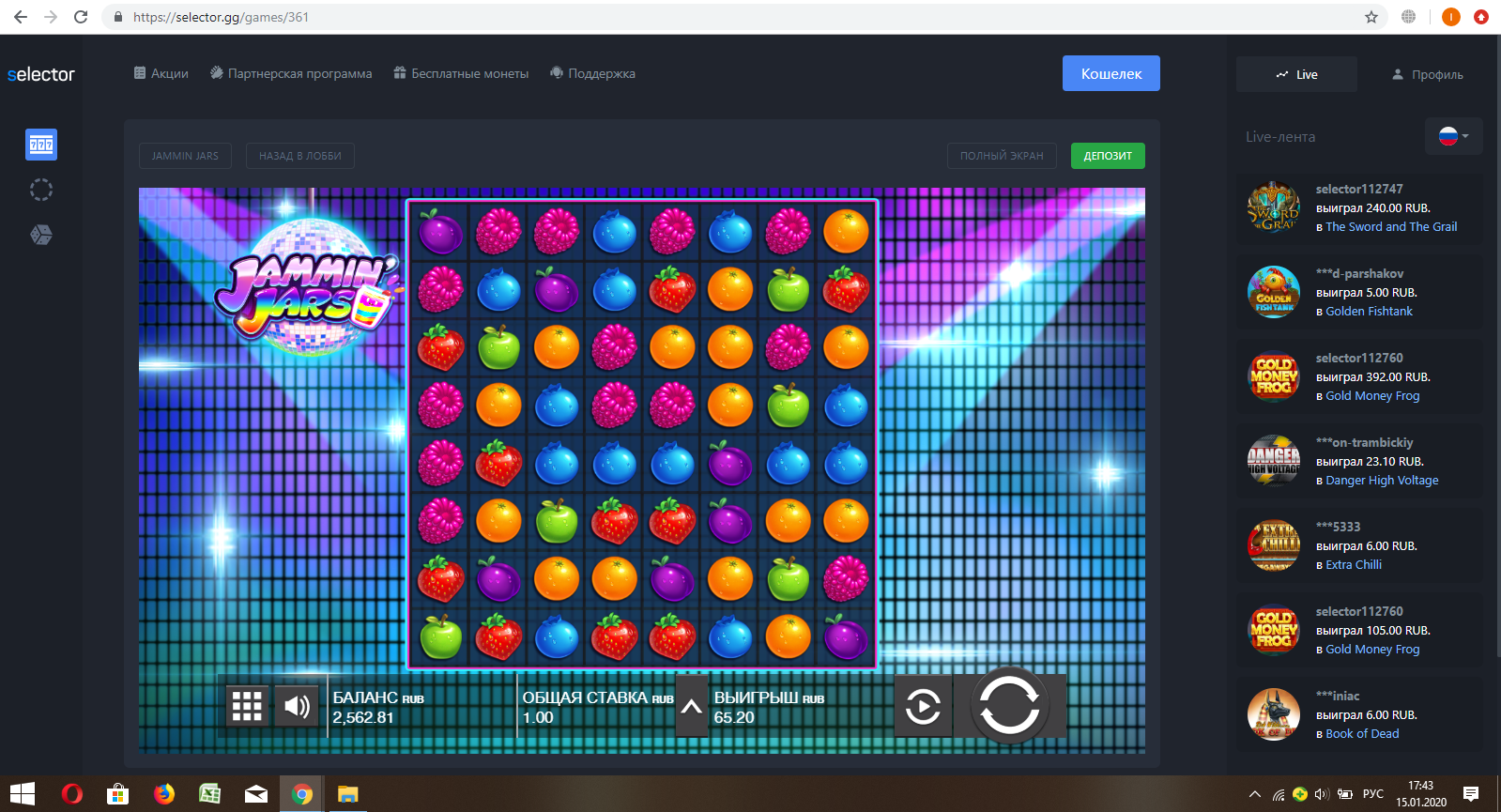The width and height of the screenshot is (1501, 812).
Task: Show hidden system tray icons
Action: point(1255,794)
